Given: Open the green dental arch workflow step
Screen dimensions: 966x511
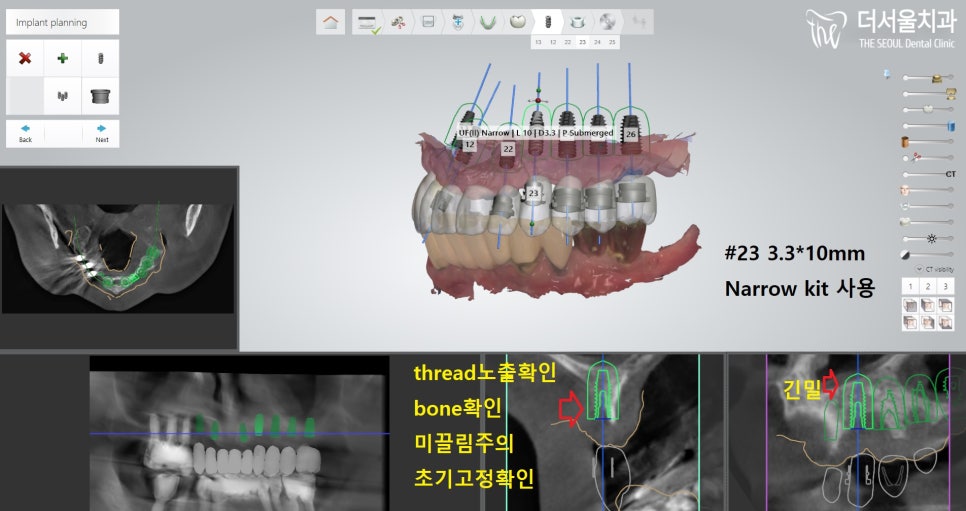Looking at the screenshot, I should [x=487, y=21].
